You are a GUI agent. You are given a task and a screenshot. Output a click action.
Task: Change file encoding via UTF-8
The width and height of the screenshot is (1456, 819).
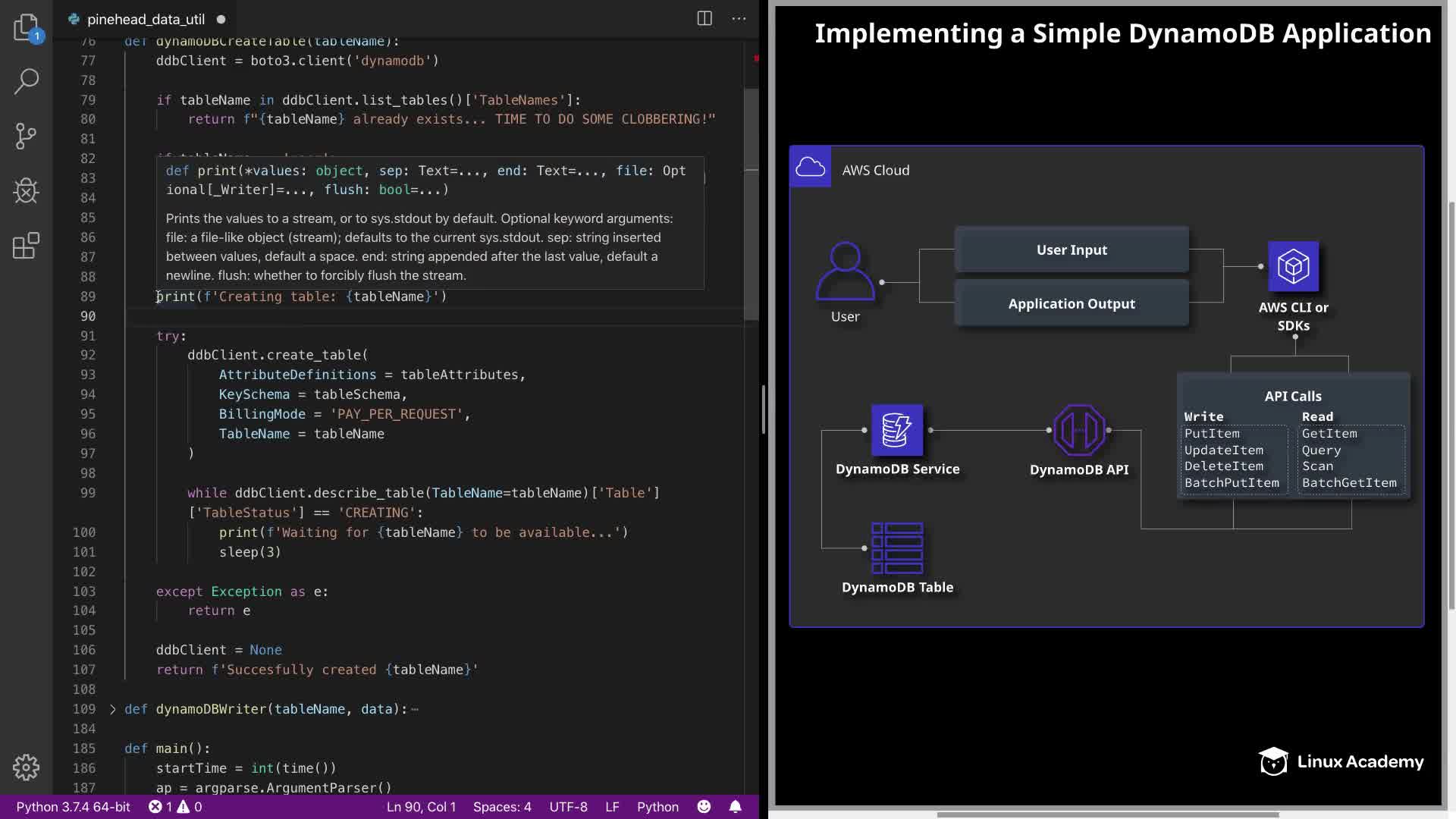click(568, 807)
